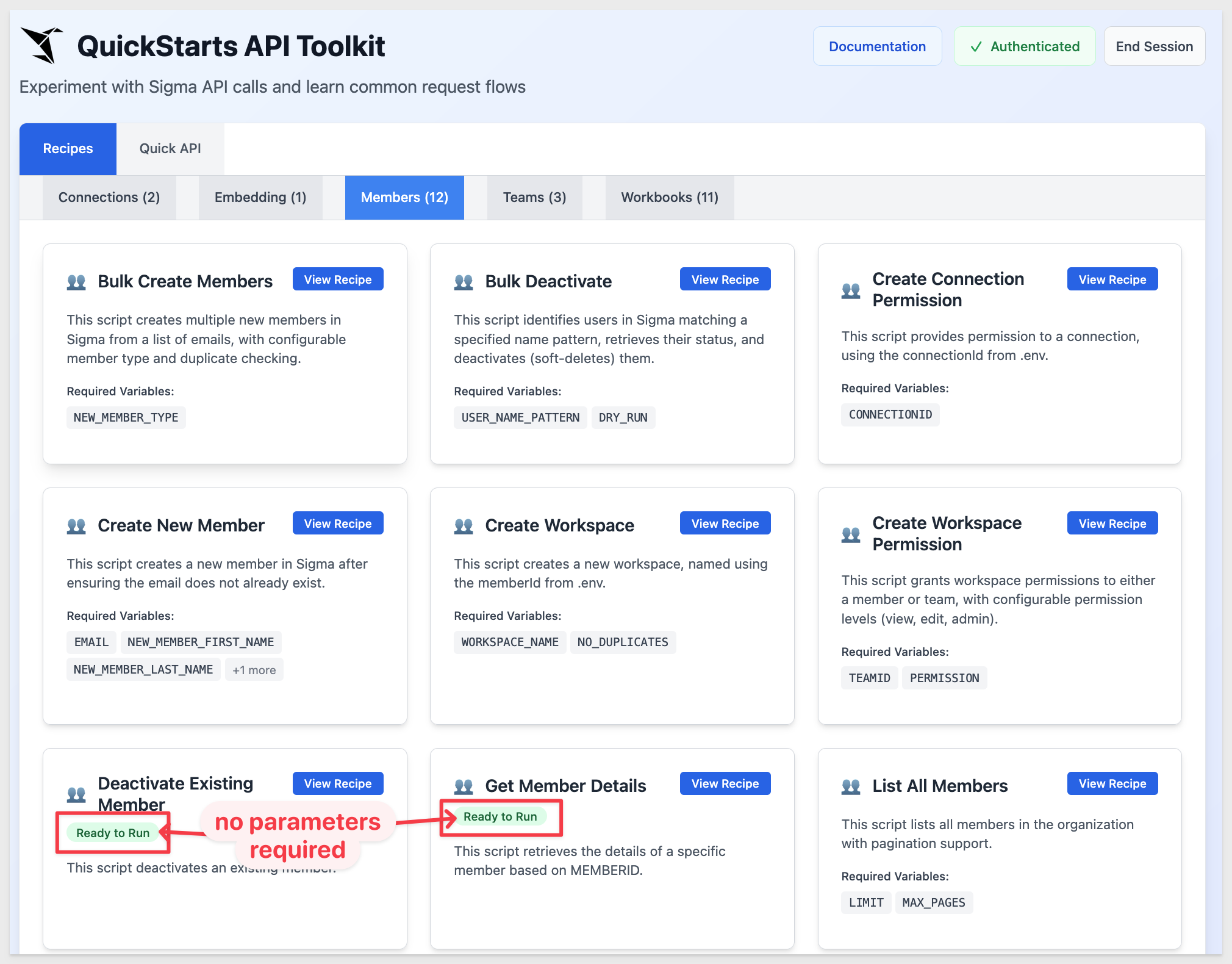Click the NO_DUPLICATES variable tag
The height and width of the screenshot is (964, 1232).
623,642
